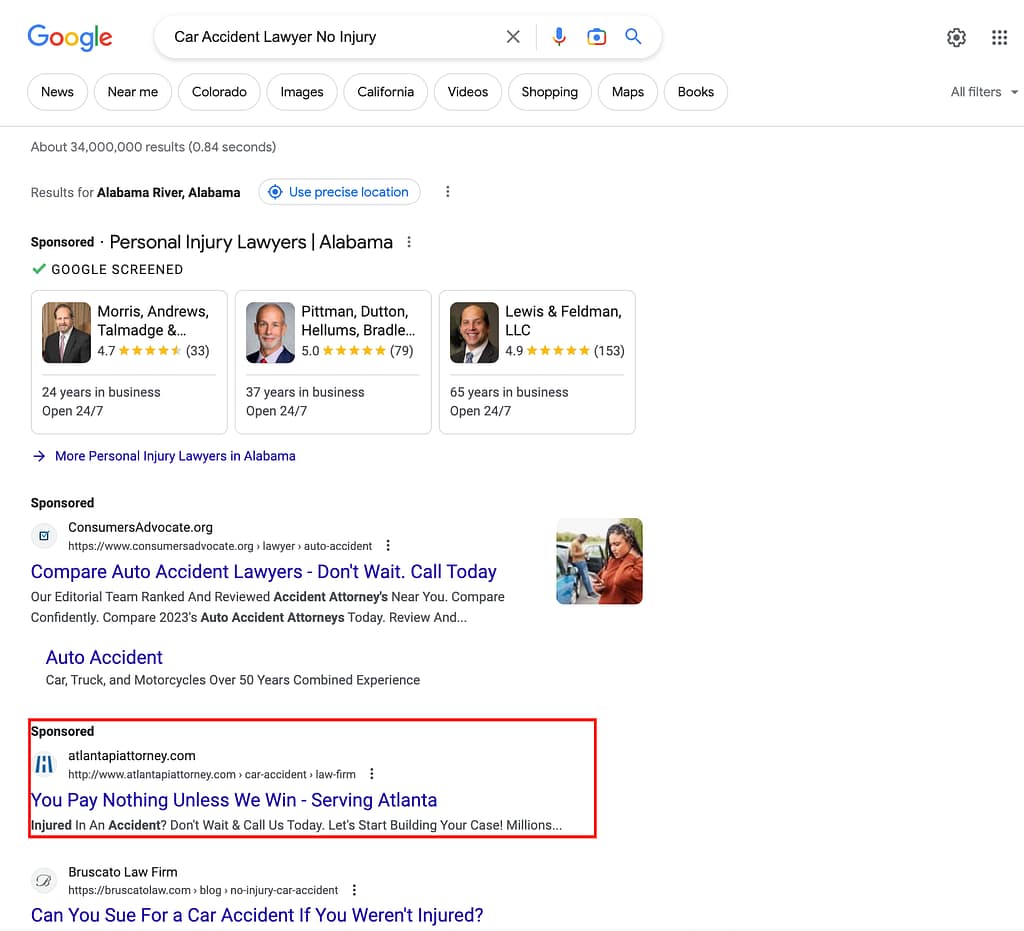Viewport: 1024px width, 931px height.
Task: Click the 4.7 star rating with 33 reviews
Action: (x=153, y=351)
